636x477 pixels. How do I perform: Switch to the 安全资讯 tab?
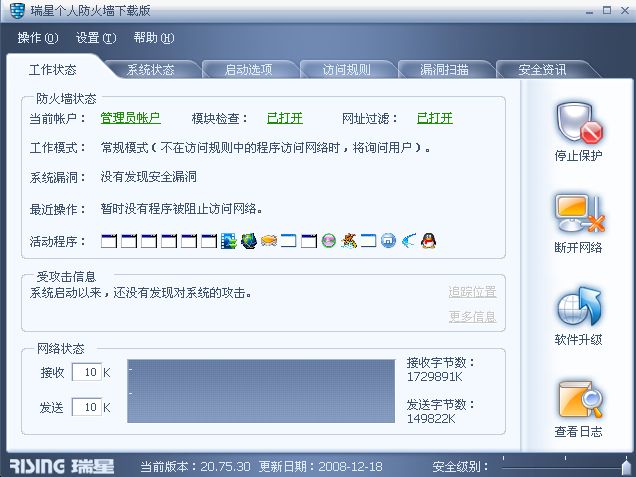(x=542, y=70)
